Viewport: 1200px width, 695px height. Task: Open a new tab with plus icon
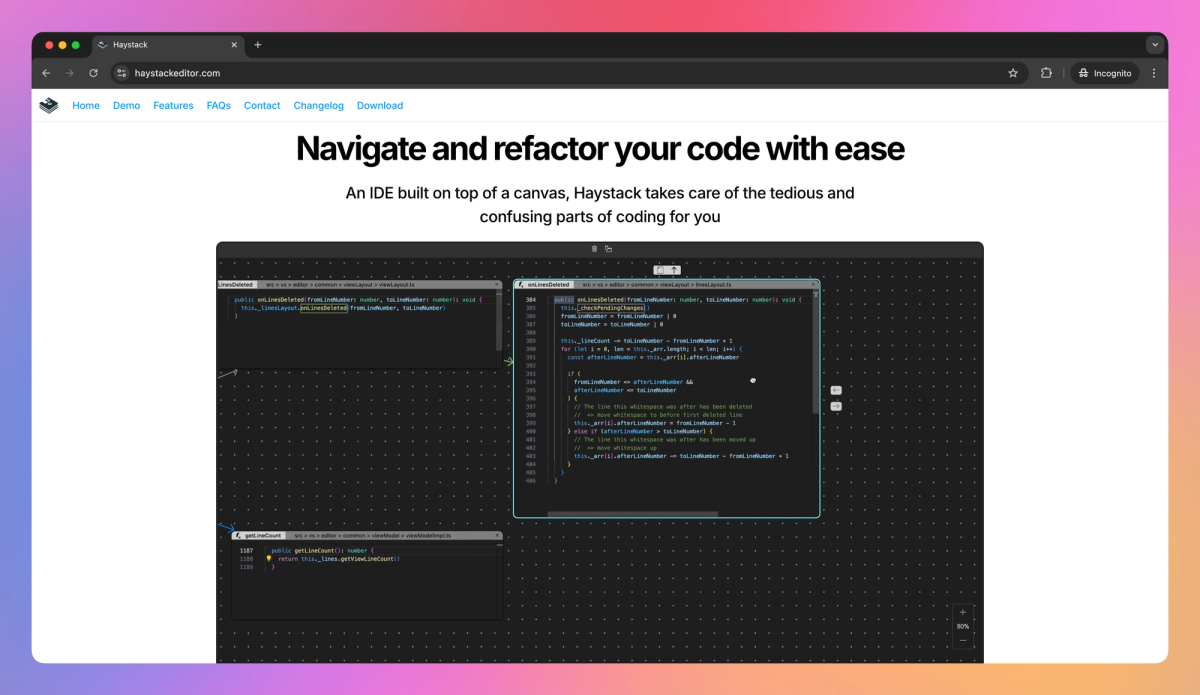coord(258,45)
